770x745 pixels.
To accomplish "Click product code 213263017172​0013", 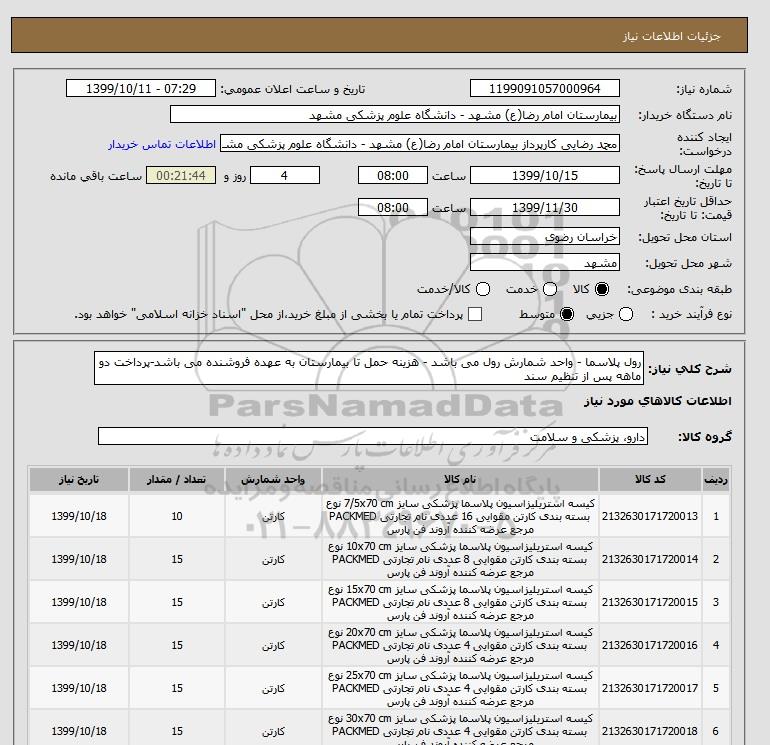I will click(x=650, y=516).
